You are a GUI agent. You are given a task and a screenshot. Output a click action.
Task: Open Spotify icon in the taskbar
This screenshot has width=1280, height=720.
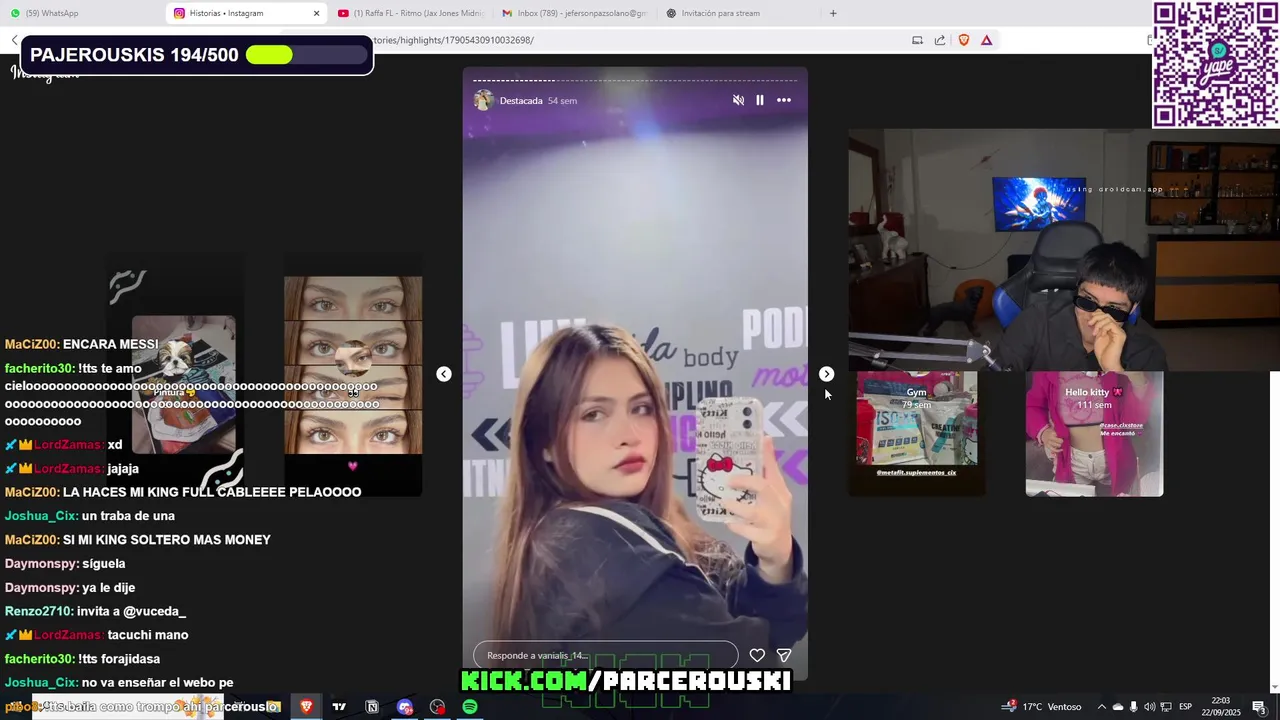pos(470,707)
